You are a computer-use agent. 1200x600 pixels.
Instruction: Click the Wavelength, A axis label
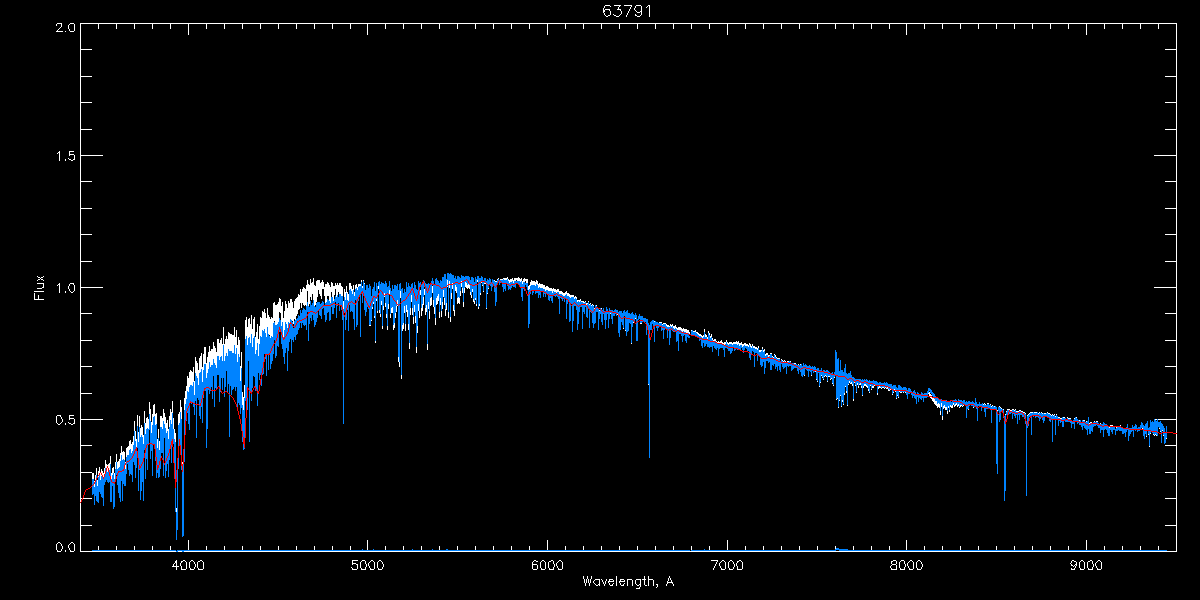point(628,581)
